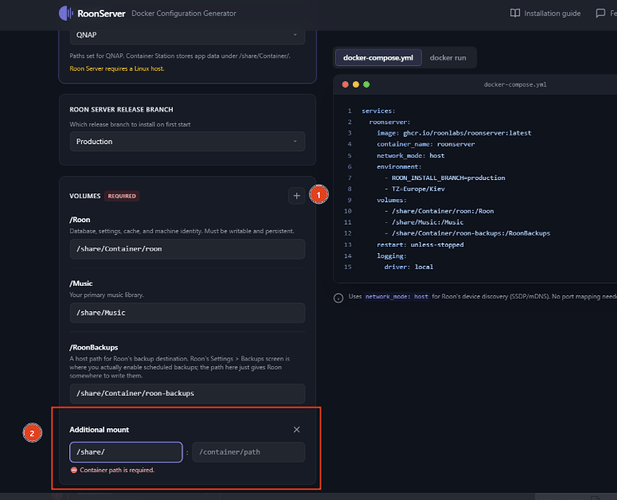Click the 'container_name: roonserver' line
617x500 pixels.
425,144
